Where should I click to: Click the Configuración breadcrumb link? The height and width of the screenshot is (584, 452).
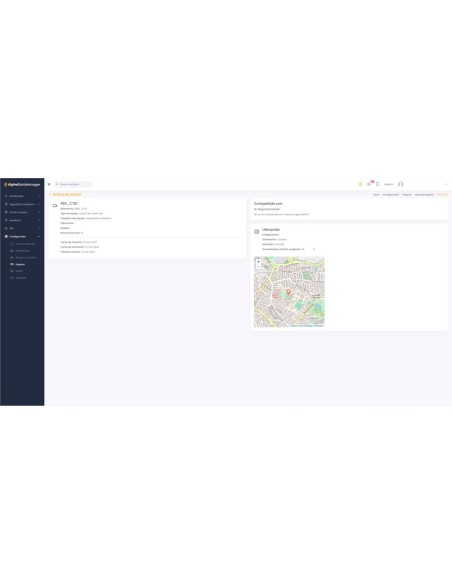coord(391,195)
